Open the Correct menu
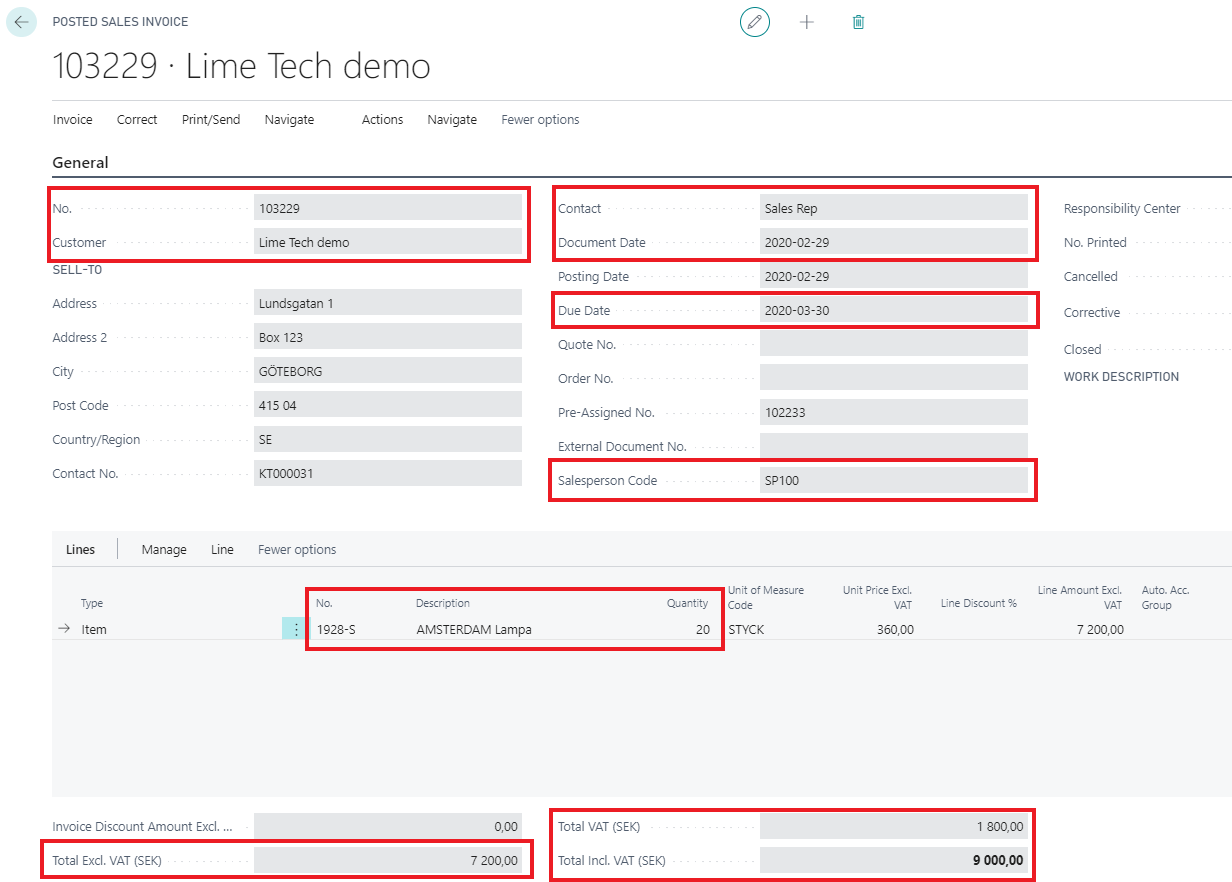 (x=137, y=120)
